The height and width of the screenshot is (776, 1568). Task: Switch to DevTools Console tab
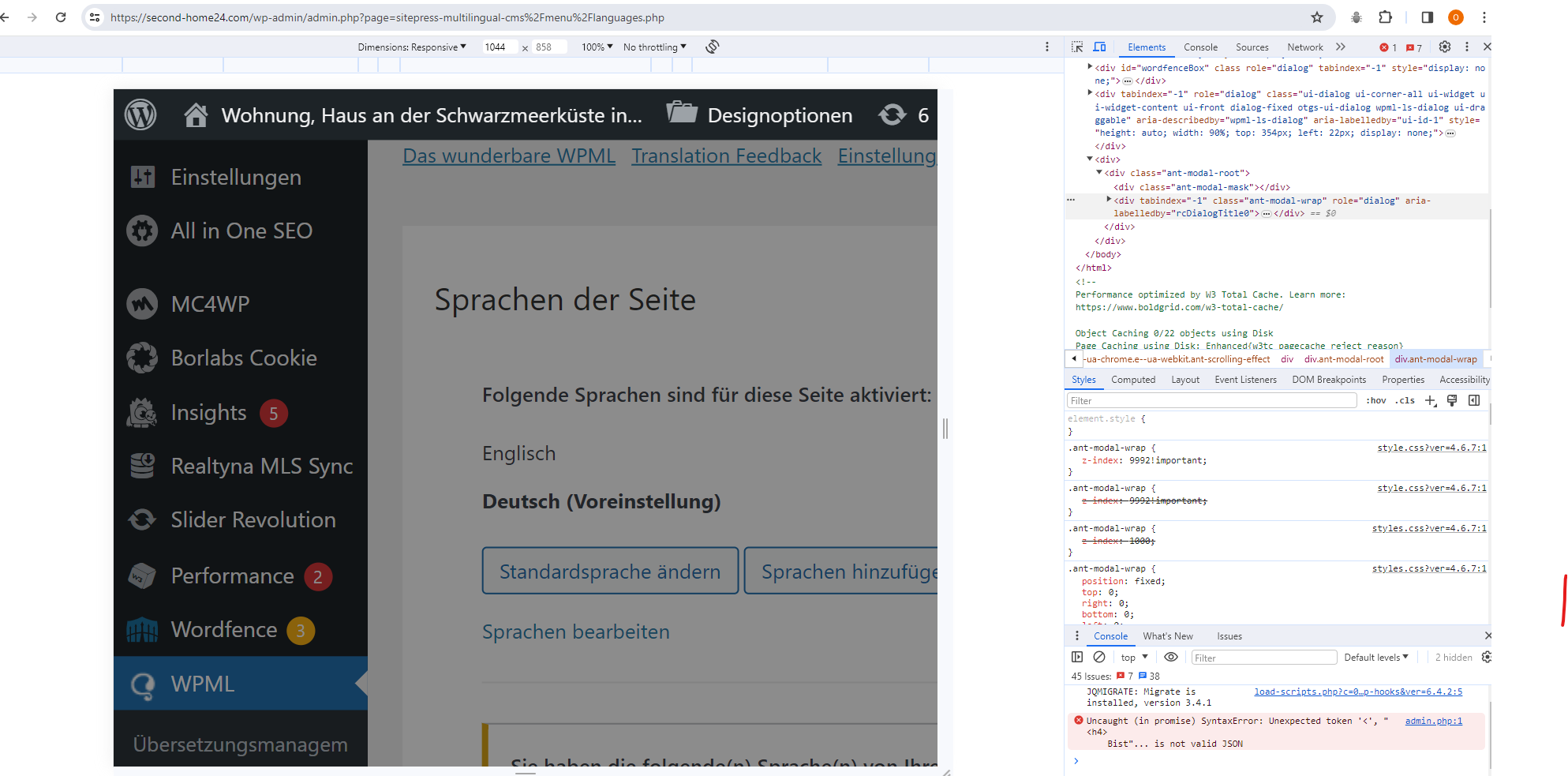[x=1200, y=47]
